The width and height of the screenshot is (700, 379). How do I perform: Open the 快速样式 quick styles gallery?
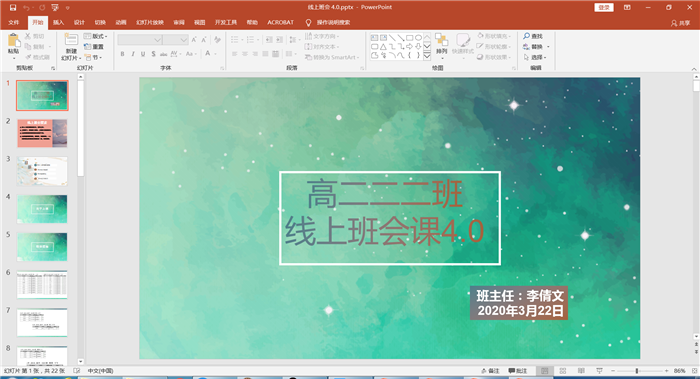(463, 45)
